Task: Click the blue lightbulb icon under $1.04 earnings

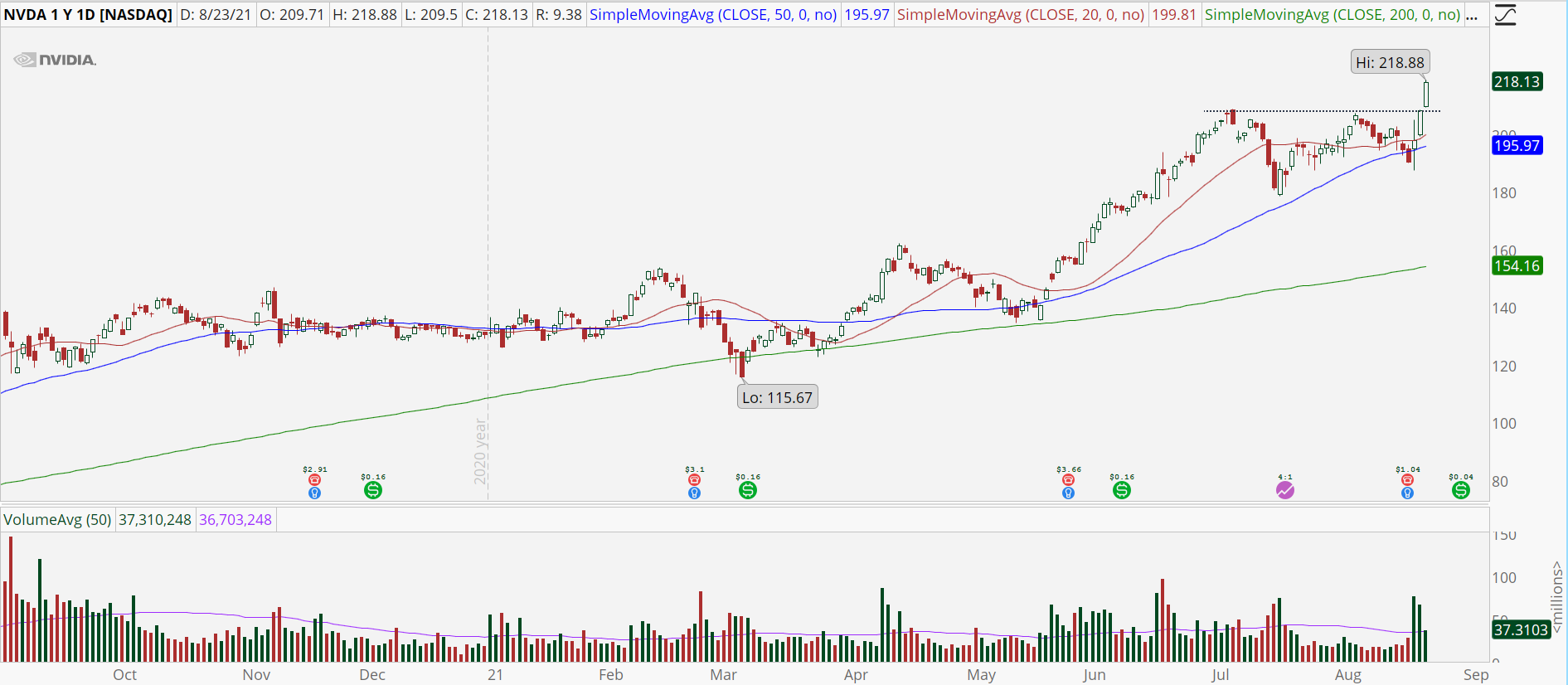Action: [x=1407, y=493]
